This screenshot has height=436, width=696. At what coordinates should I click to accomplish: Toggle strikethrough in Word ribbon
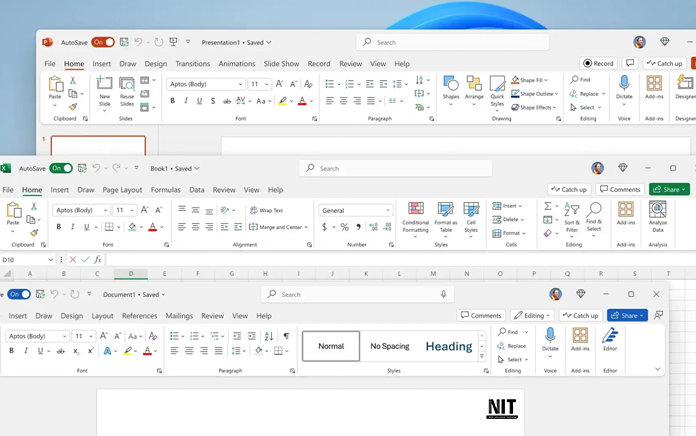[61, 351]
